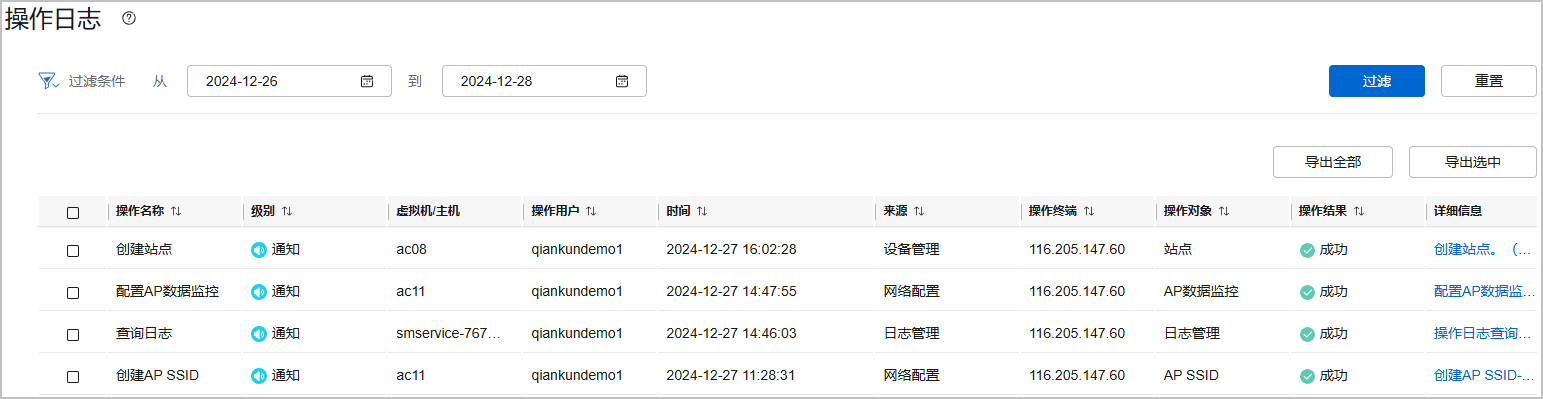This screenshot has width=1543, height=399.
Task: Reset filters with the 重置 button
Action: pos(1489,81)
